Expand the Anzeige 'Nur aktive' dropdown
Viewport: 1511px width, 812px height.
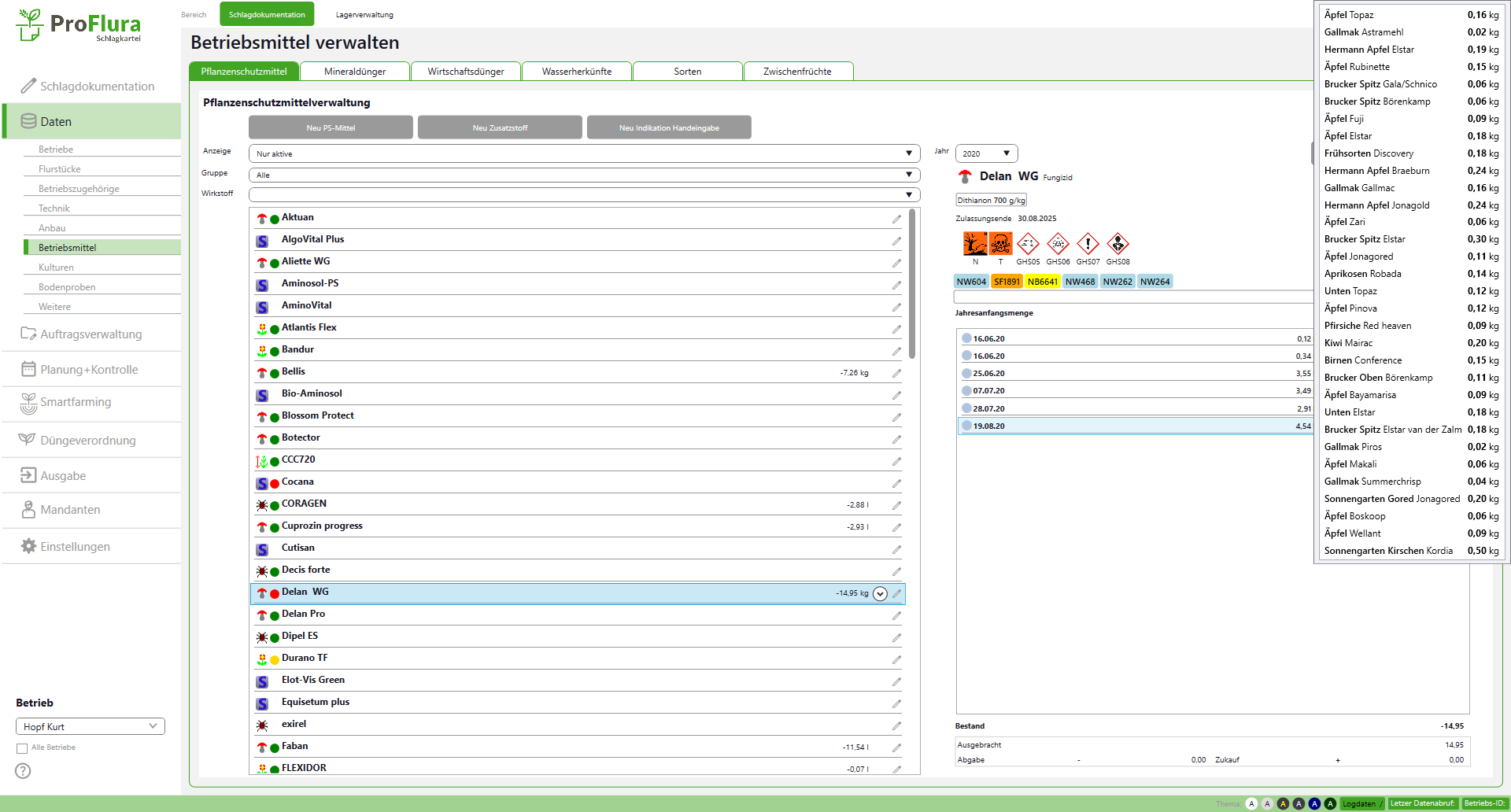[584, 153]
